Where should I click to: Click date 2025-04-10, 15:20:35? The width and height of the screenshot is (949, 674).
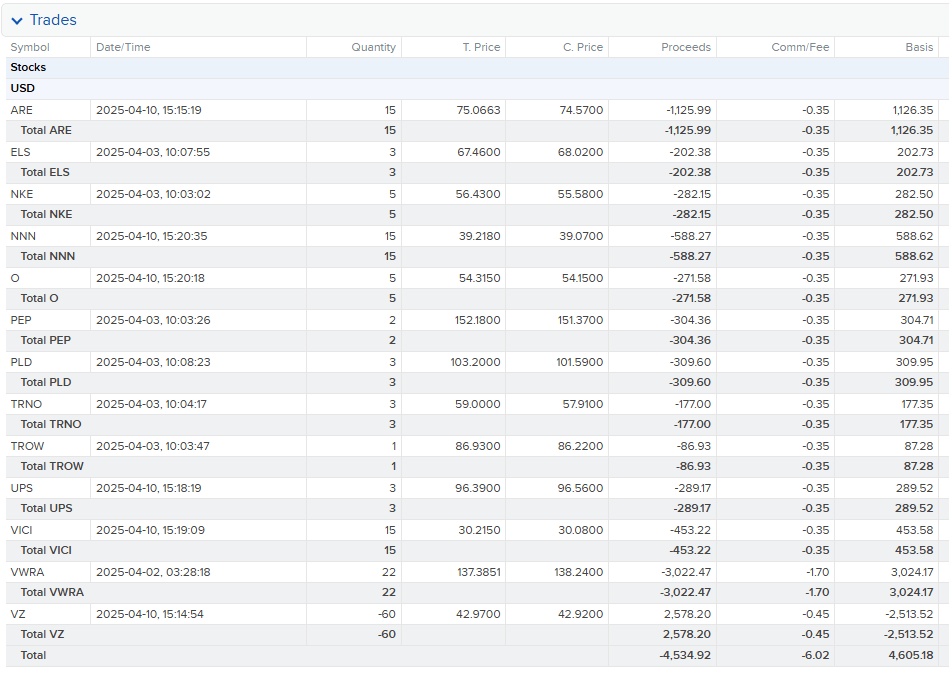point(152,236)
